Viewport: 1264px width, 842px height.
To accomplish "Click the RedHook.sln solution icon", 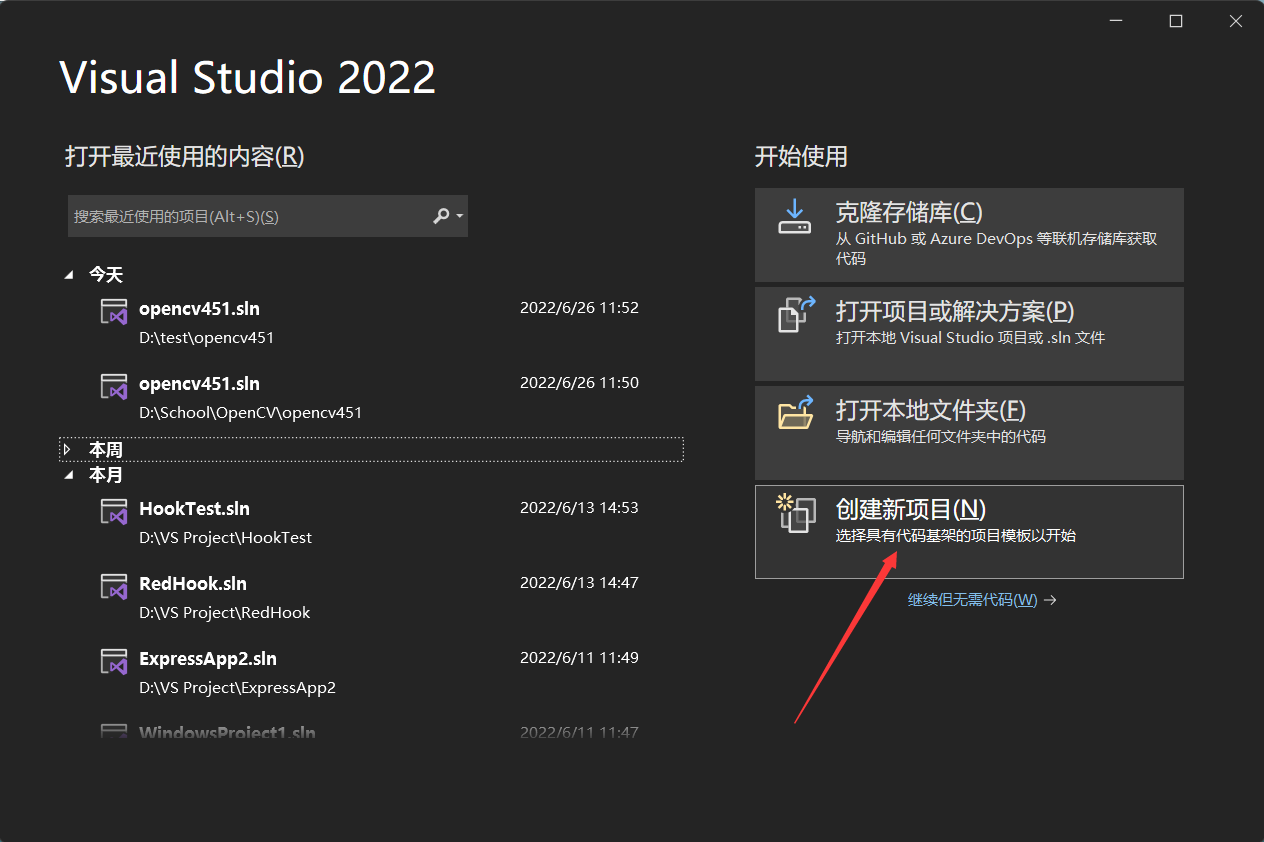I will pos(114,586).
